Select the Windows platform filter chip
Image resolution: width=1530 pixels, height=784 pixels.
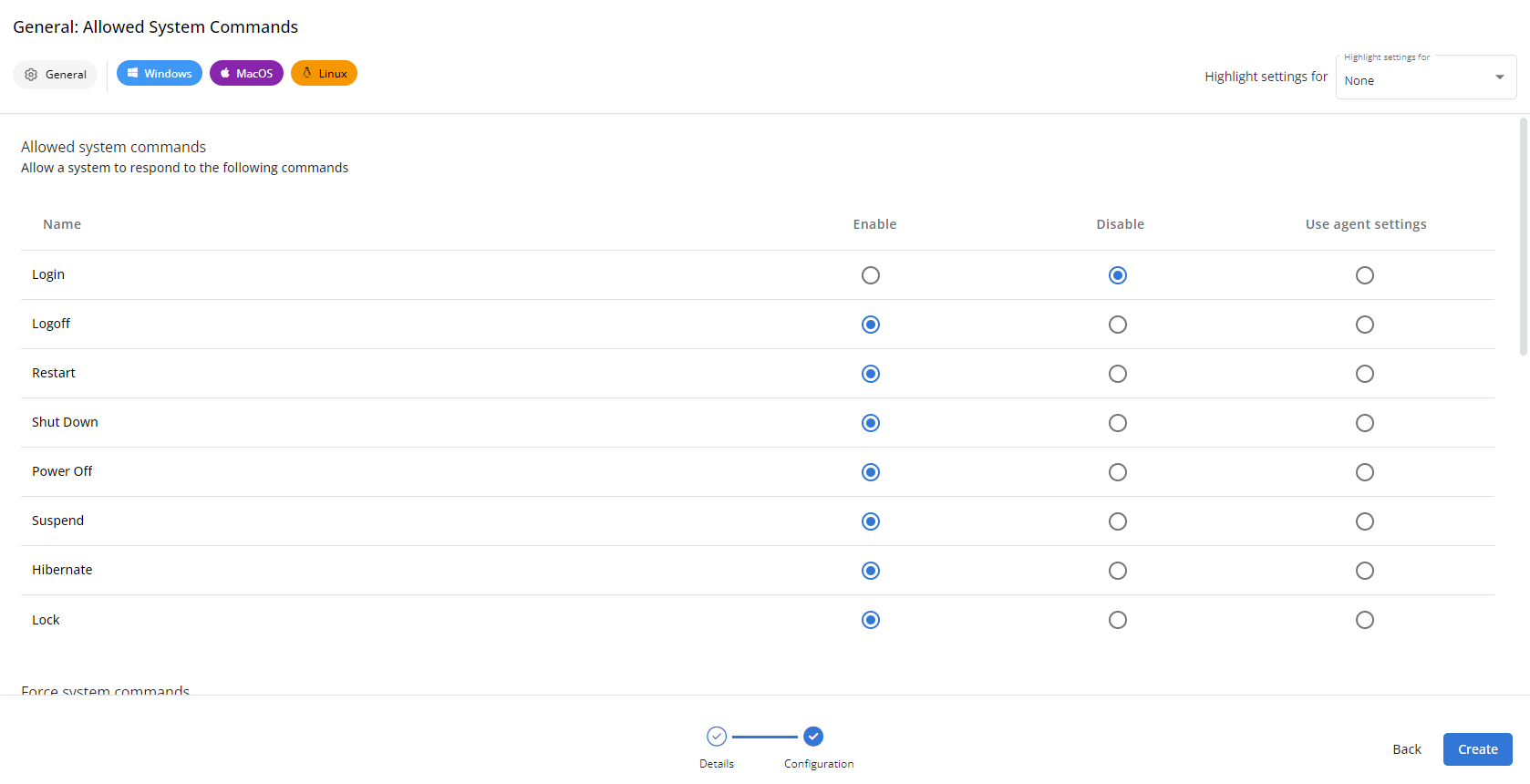pyautogui.click(x=160, y=74)
